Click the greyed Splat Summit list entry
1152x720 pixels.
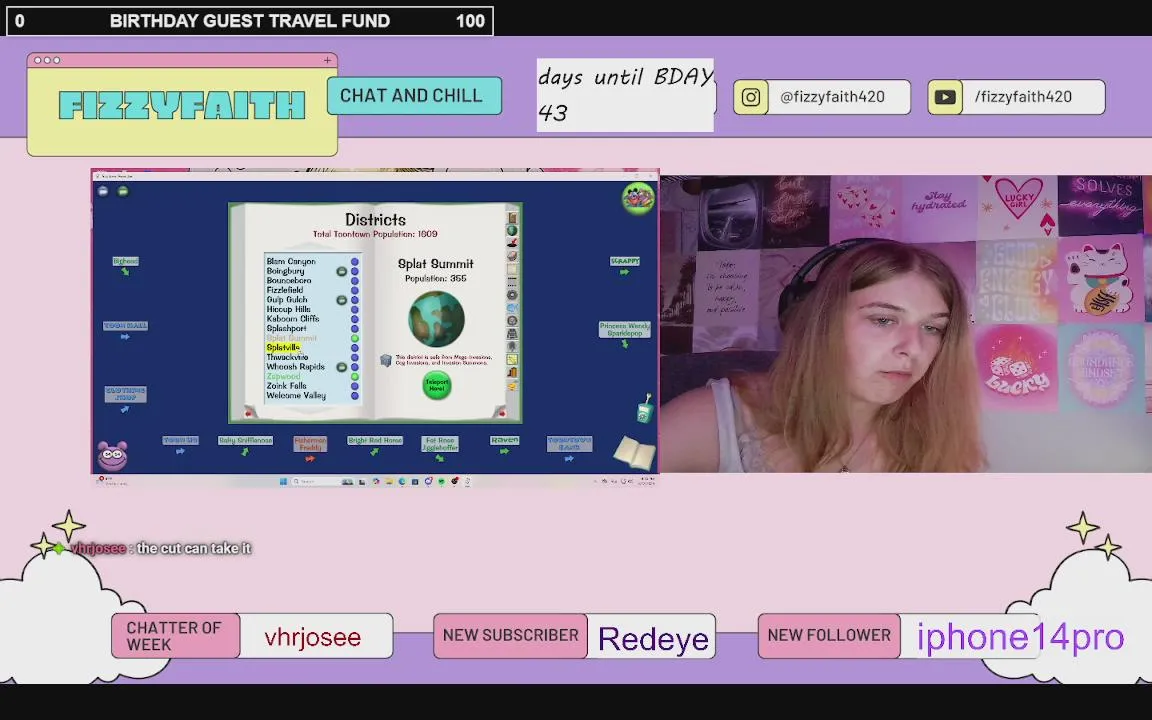coord(292,338)
